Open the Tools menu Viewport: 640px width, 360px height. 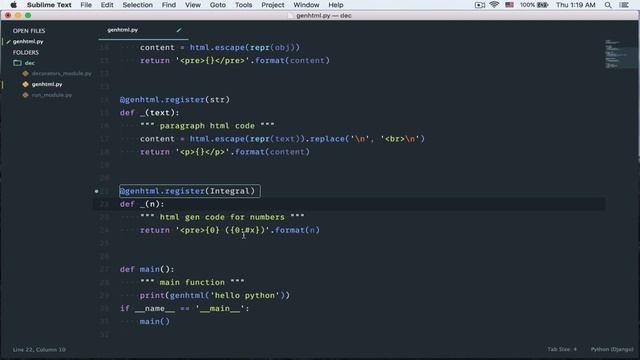click(x=243, y=5)
